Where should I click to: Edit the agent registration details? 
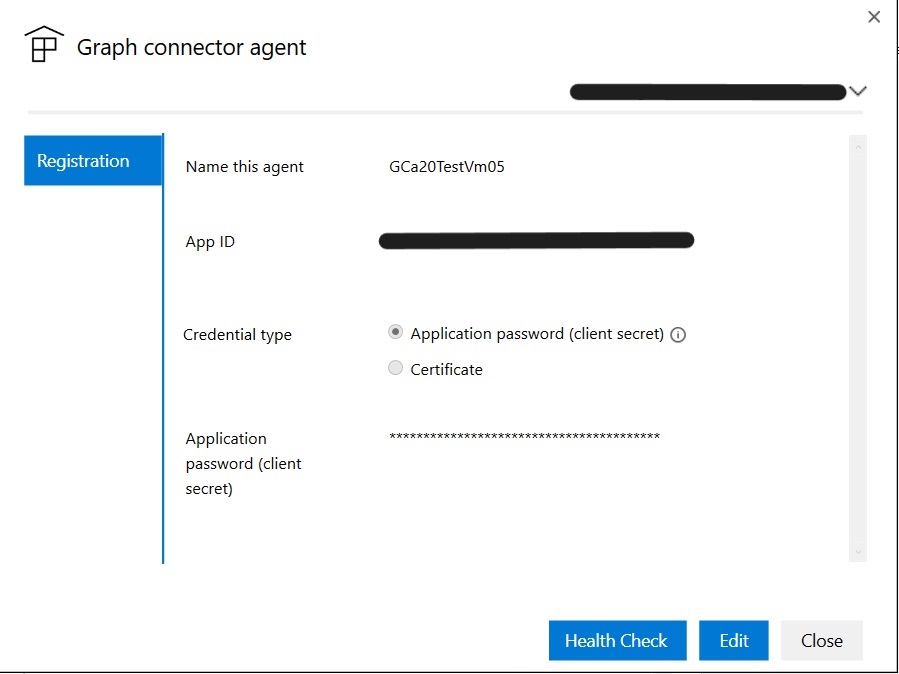733,640
